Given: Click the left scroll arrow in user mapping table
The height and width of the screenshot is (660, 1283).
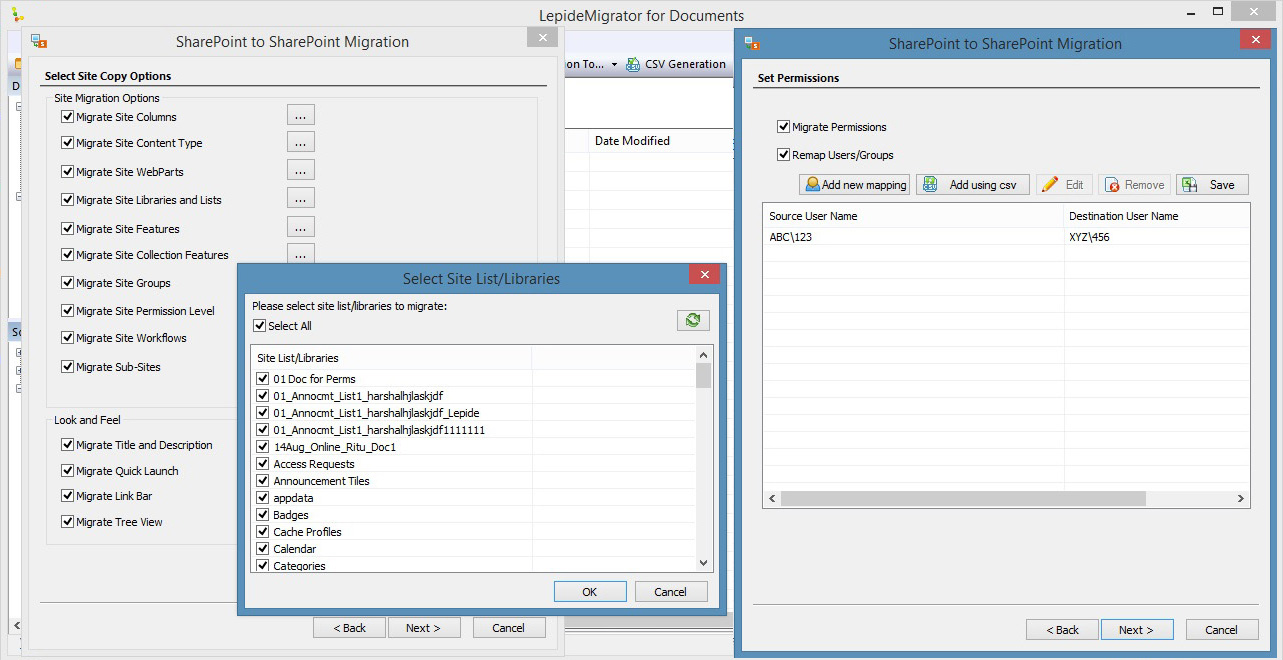Looking at the screenshot, I should (771, 498).
